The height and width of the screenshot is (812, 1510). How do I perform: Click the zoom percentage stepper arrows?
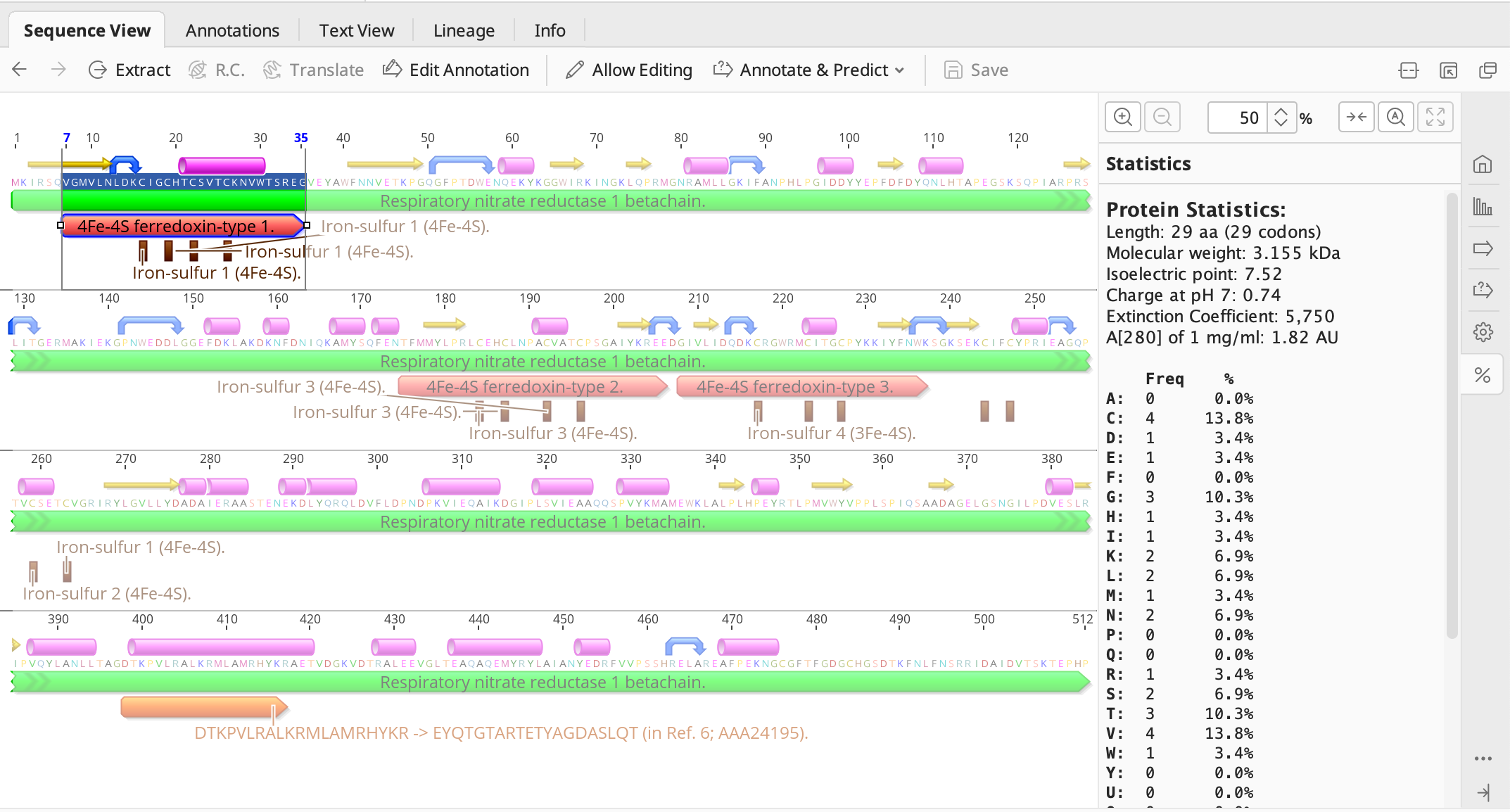(x=1281, y=117)
